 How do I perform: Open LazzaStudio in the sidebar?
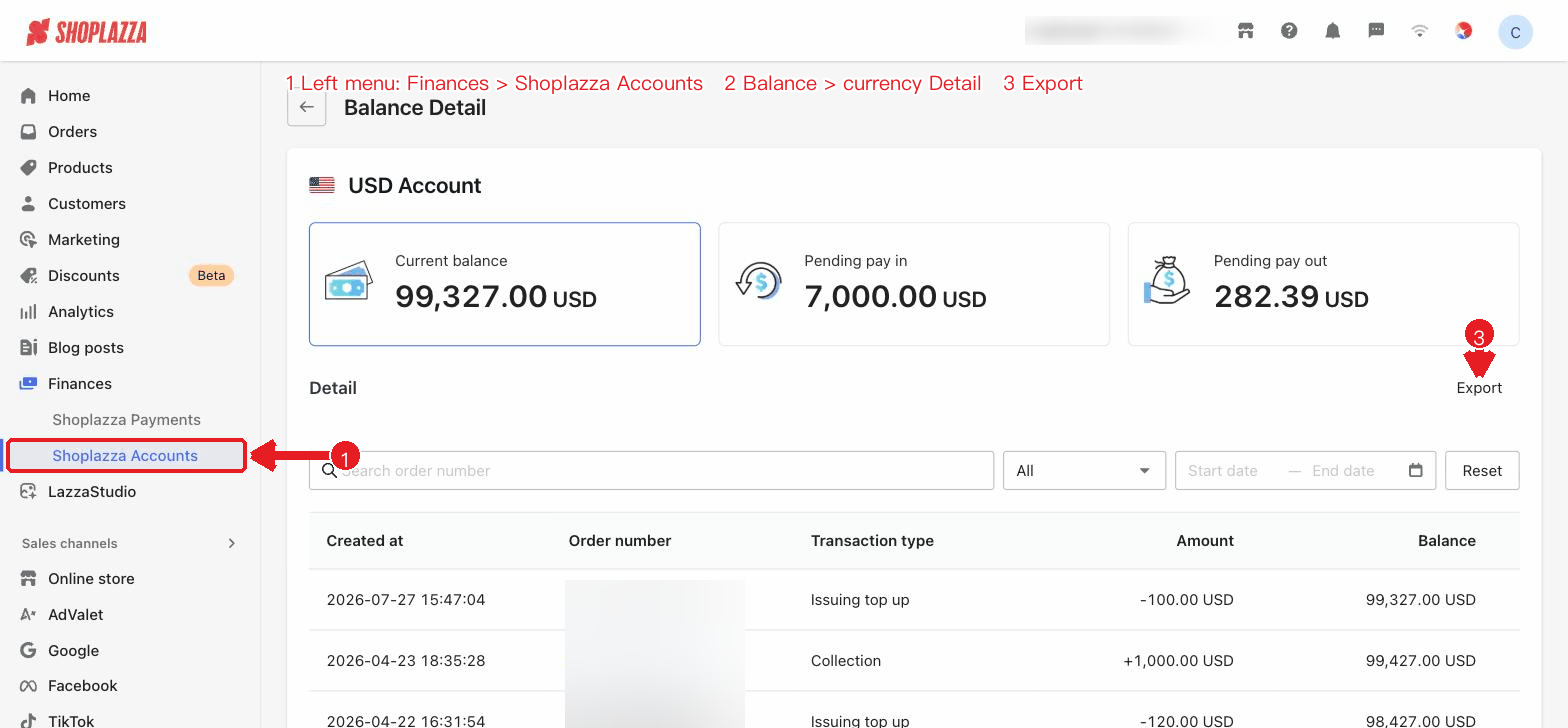click(x=92, y=492)
